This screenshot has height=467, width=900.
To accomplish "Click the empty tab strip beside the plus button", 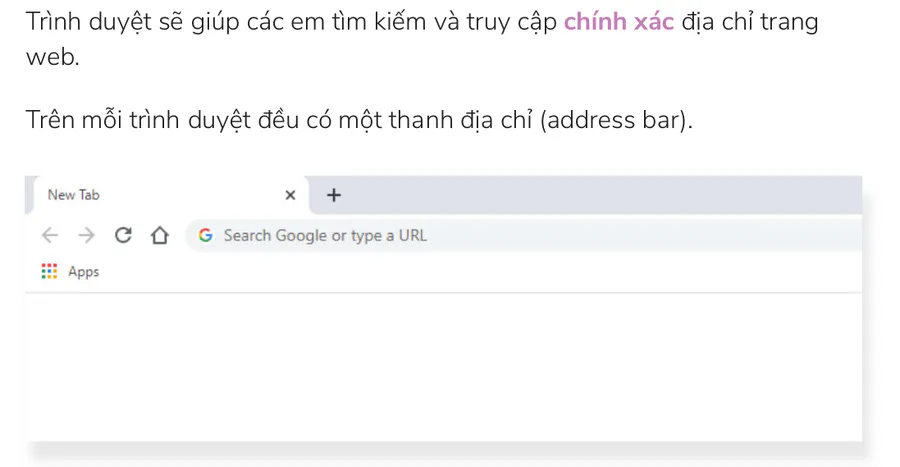I will tap(600, 195).
